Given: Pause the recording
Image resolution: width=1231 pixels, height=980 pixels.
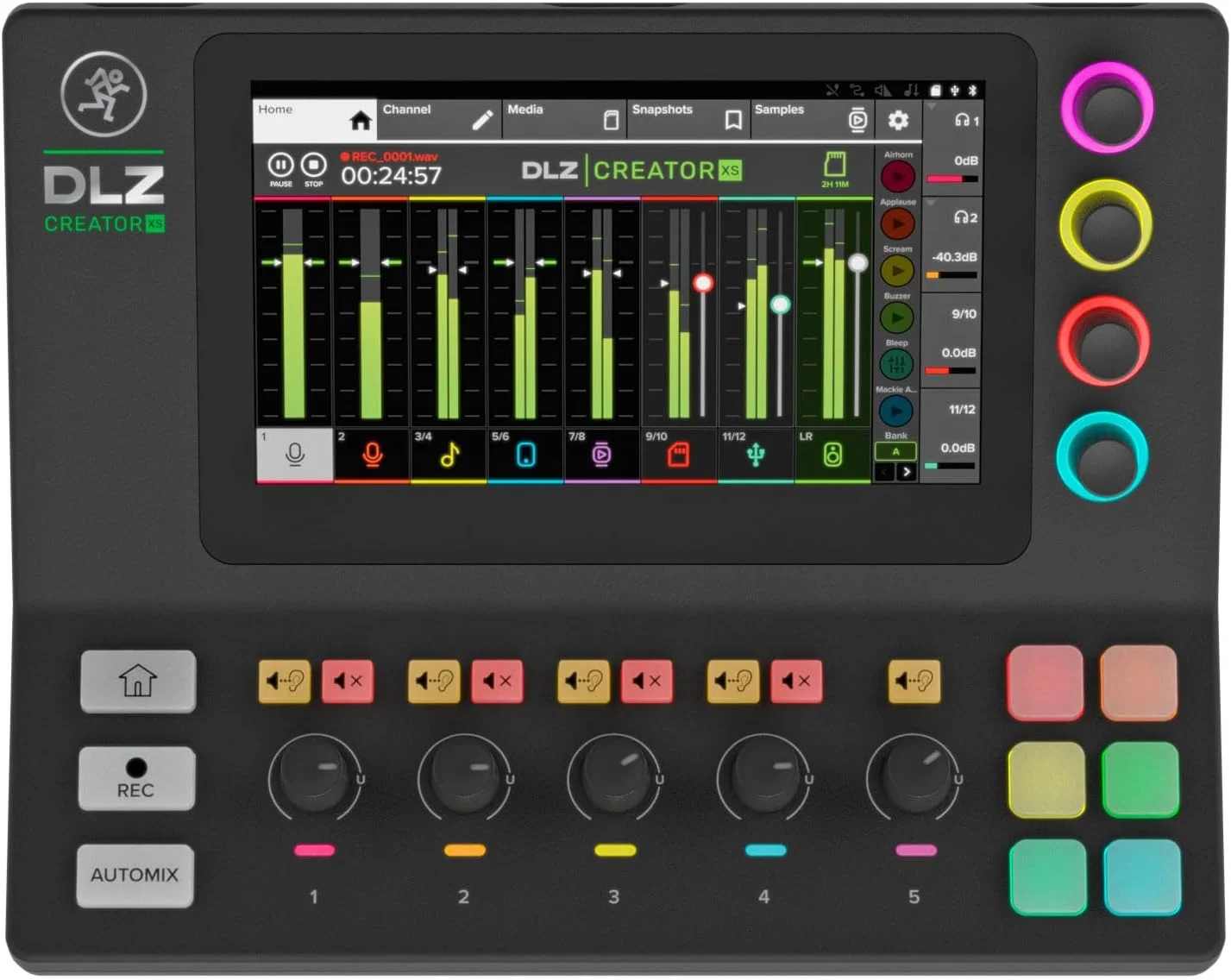Looking at the screenshot, I should click(280, 164).
